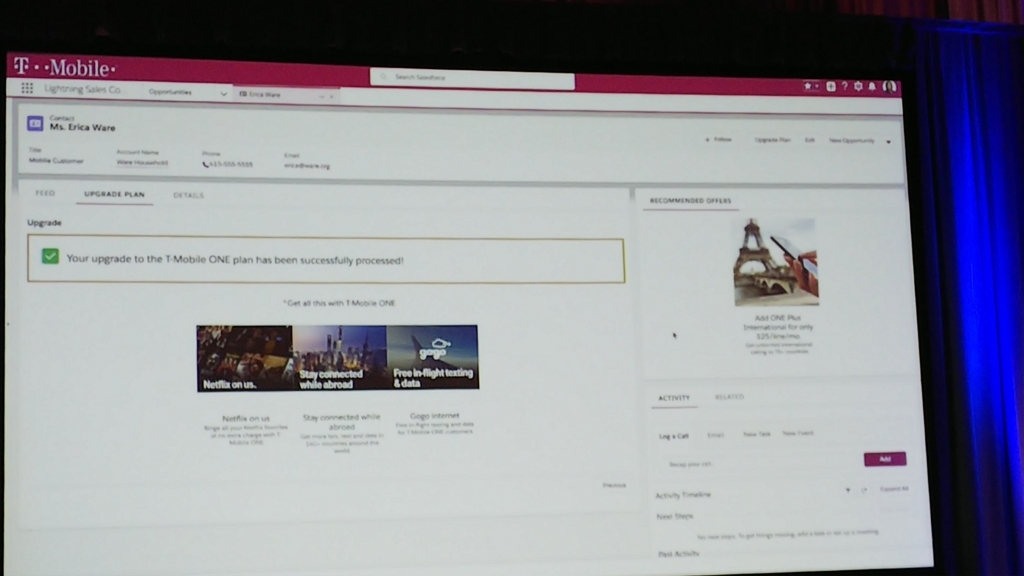Select the Upgrade Plan tab
The width and height of the screenshot is (1024, 576).
114,195
